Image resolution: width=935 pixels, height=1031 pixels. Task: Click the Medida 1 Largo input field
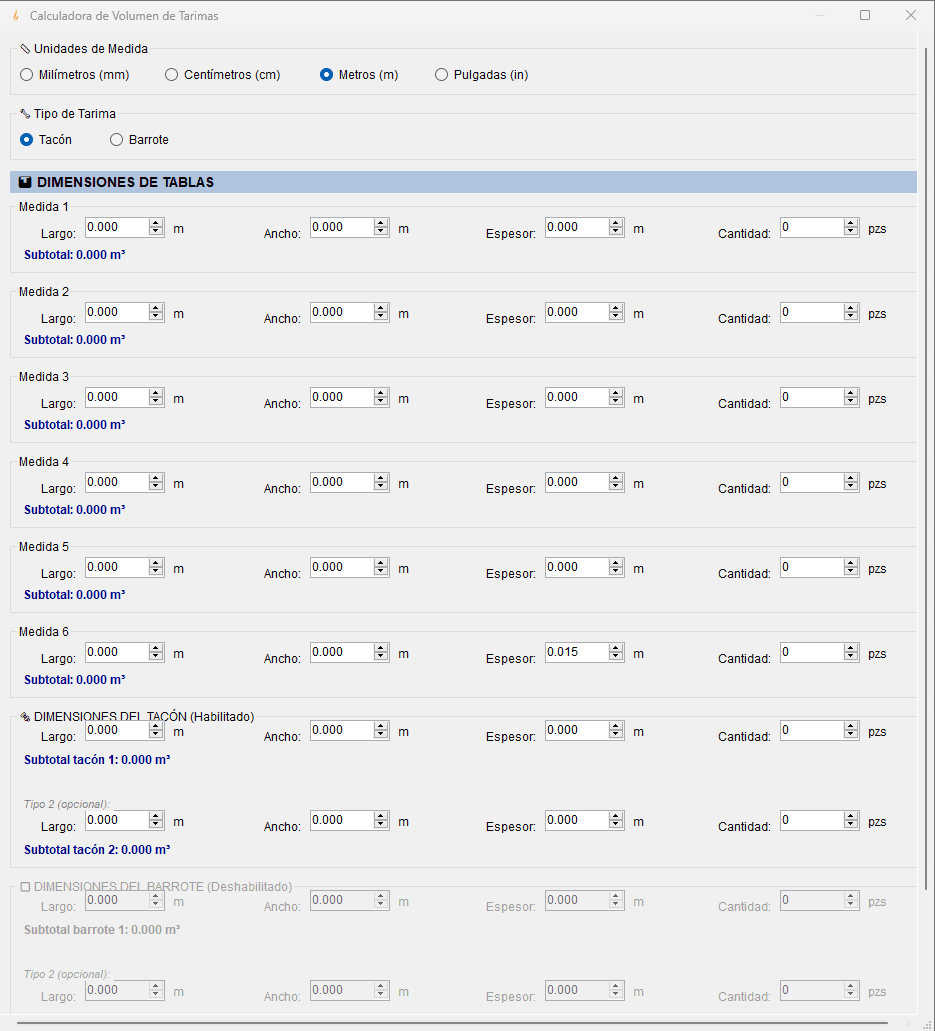click(x=117, y=228)
